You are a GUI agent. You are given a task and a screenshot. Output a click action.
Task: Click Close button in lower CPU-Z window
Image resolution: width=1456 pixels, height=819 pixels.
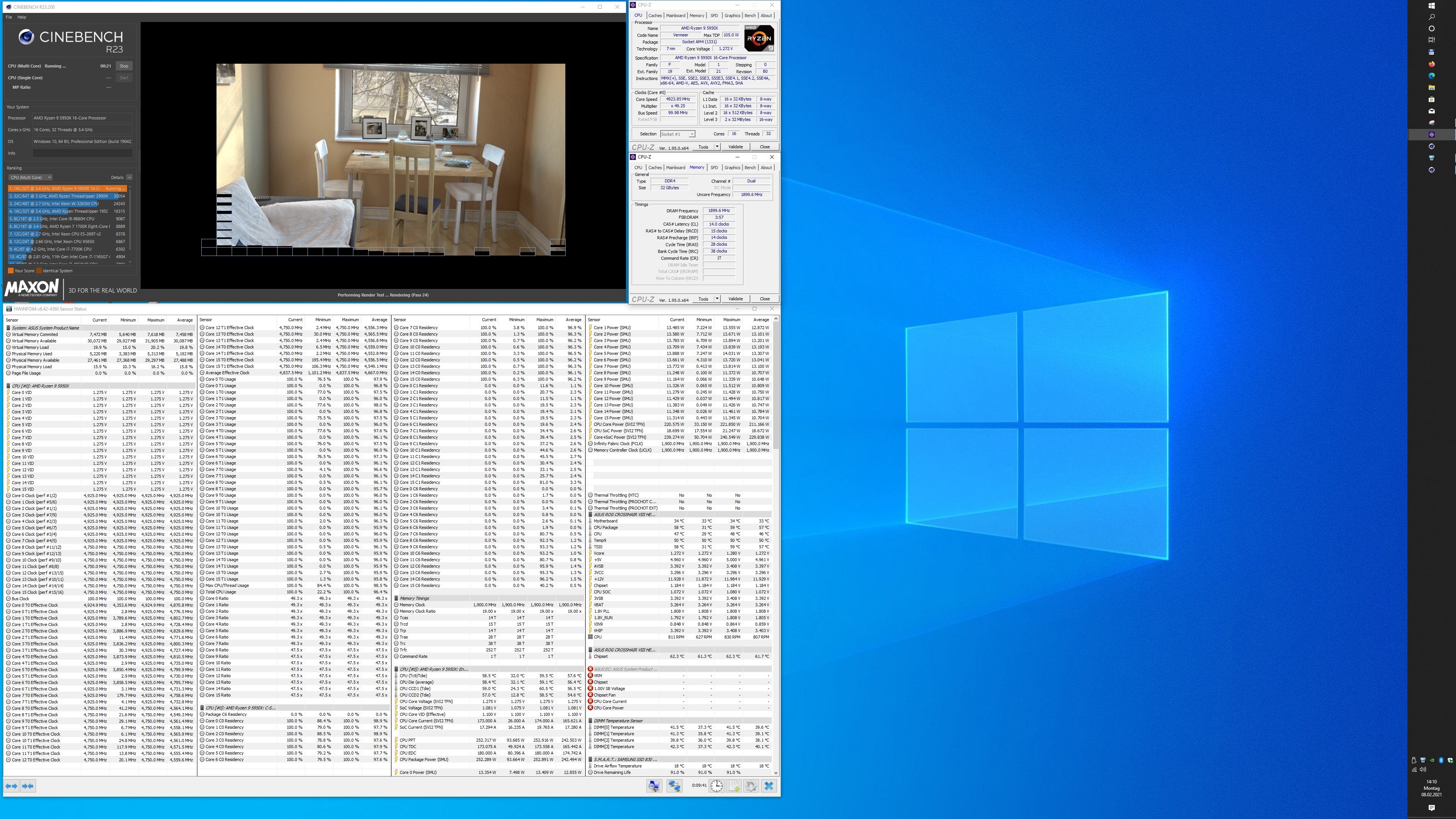click(x=765, y=299)
